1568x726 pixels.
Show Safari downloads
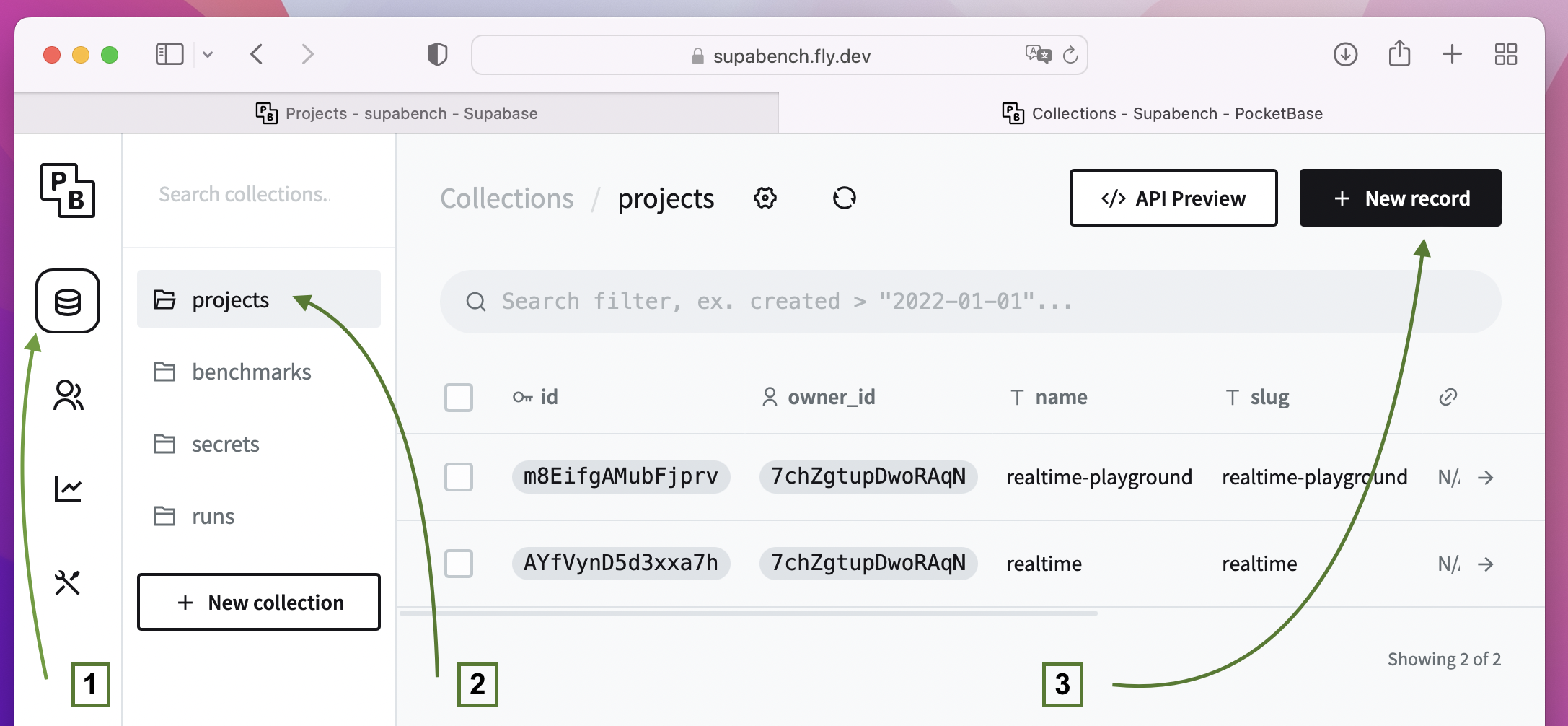click(1345, 54)
